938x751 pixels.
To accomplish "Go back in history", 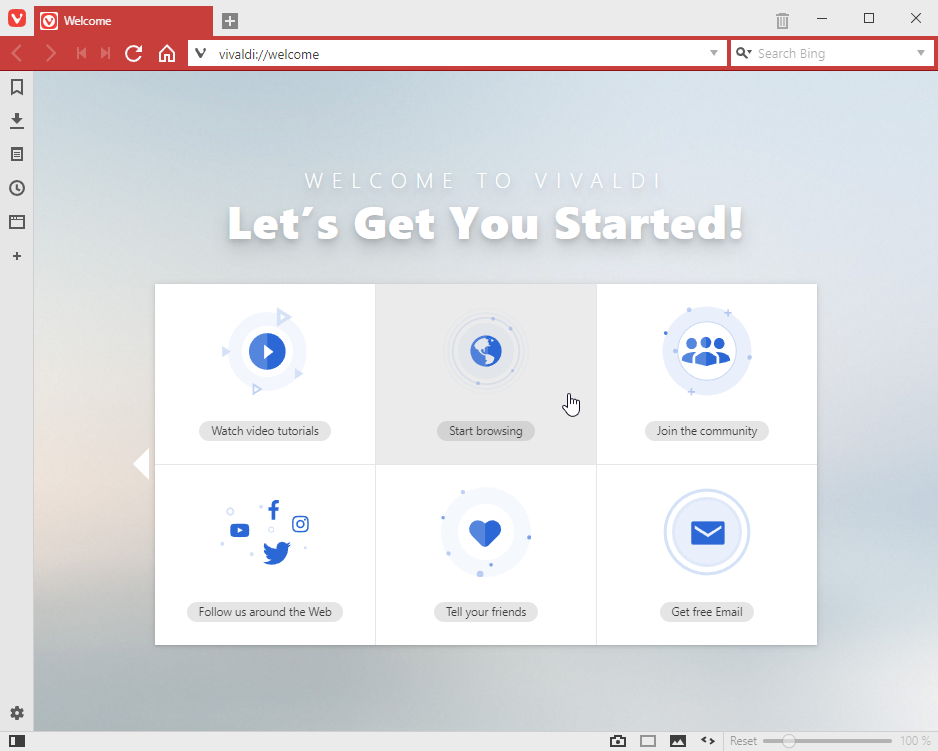I will coord(17,53).
